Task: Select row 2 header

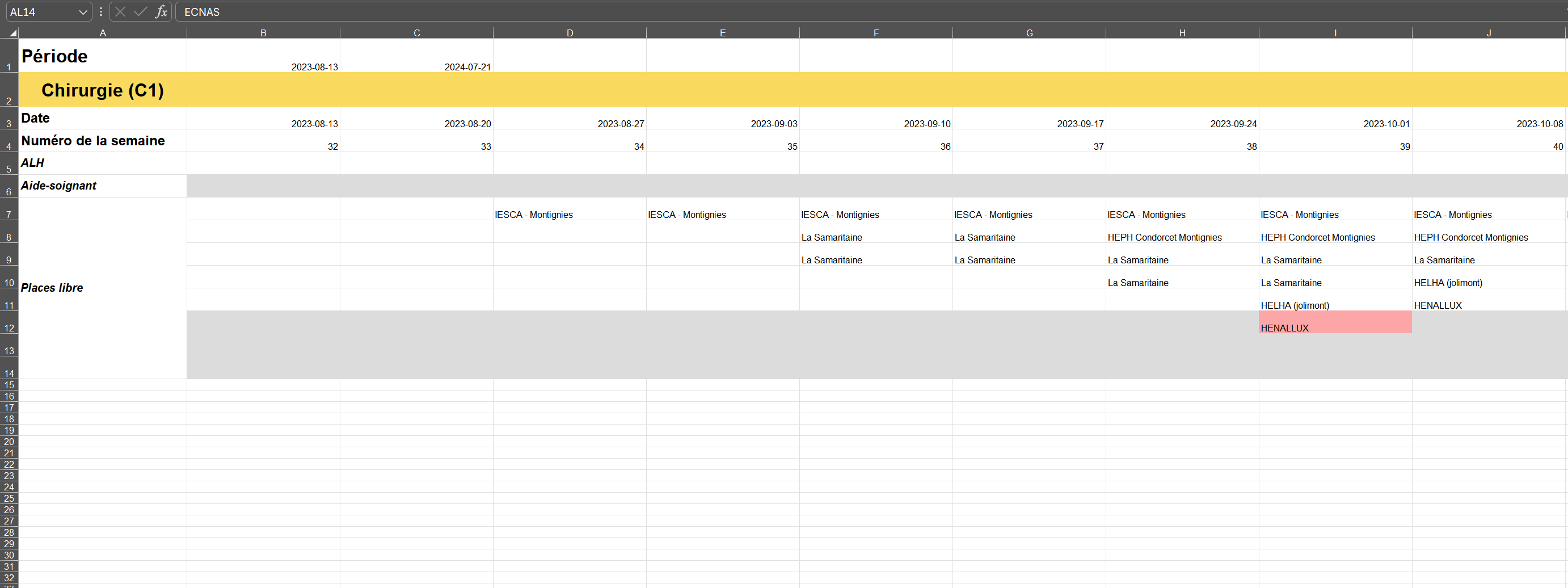Action: (x=9, y=90)
